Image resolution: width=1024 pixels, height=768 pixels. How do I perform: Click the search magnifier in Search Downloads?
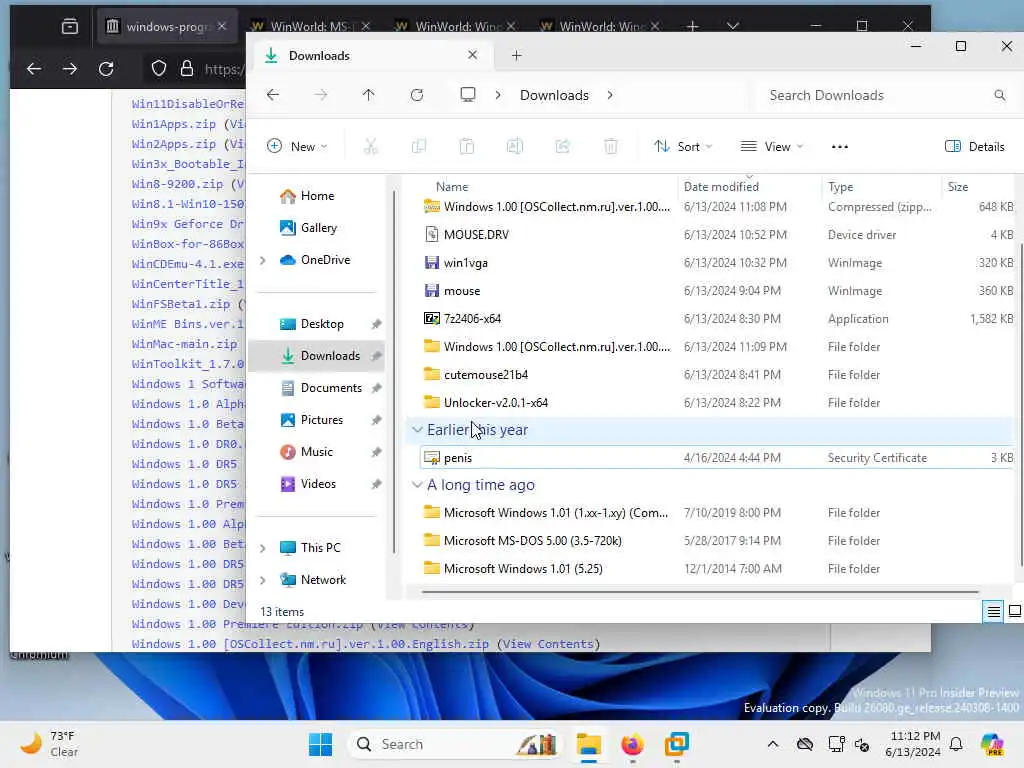click(x=1000, y=95)
